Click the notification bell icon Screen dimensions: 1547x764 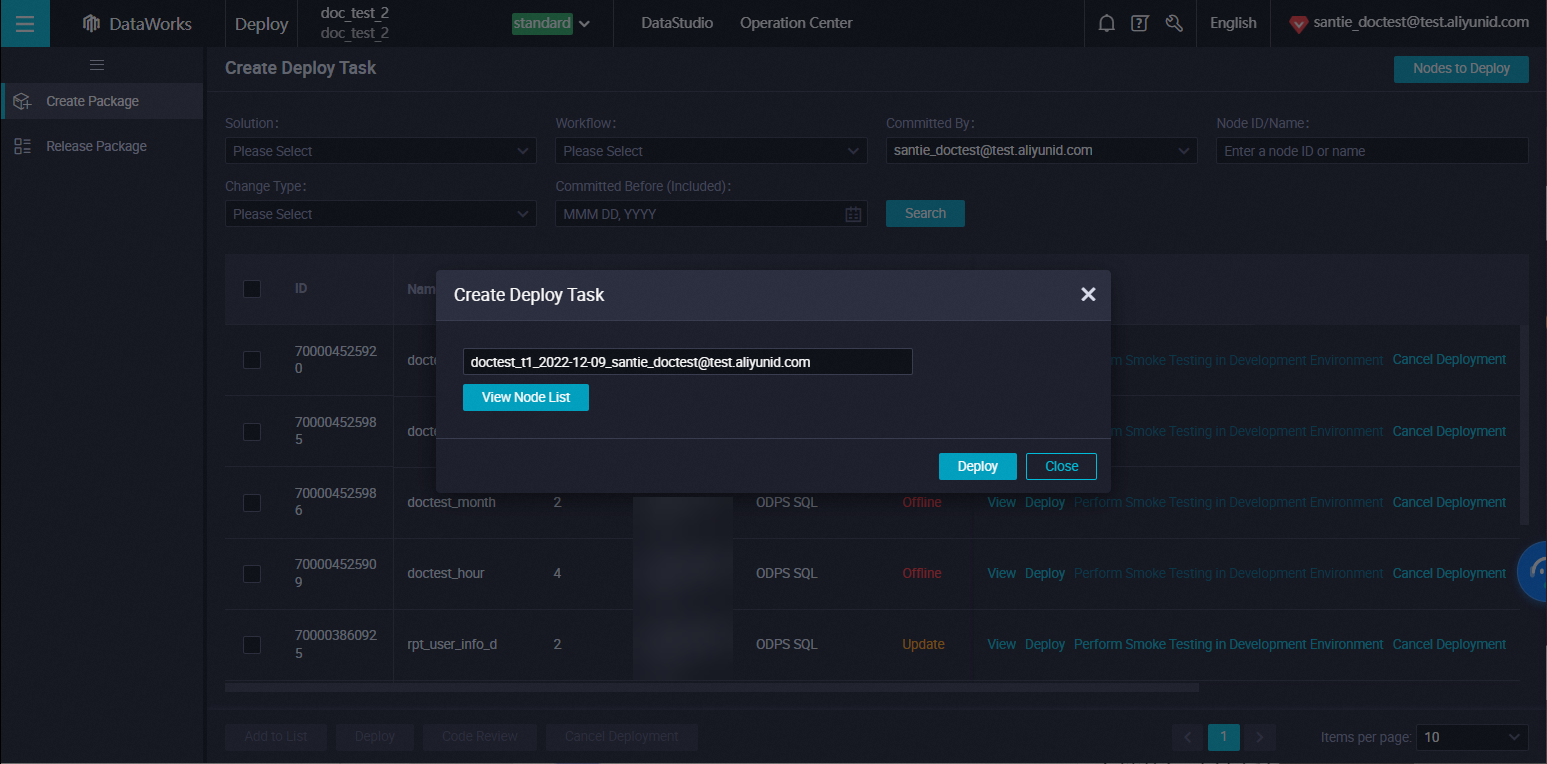pos(1106,24)
